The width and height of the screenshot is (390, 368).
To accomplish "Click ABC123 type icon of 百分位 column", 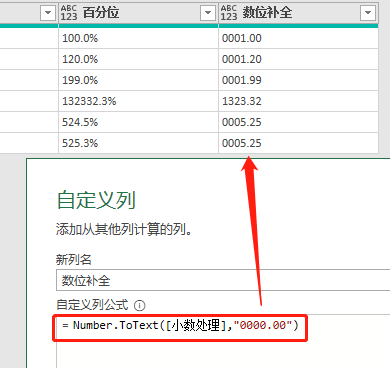I will coord(69,13).
